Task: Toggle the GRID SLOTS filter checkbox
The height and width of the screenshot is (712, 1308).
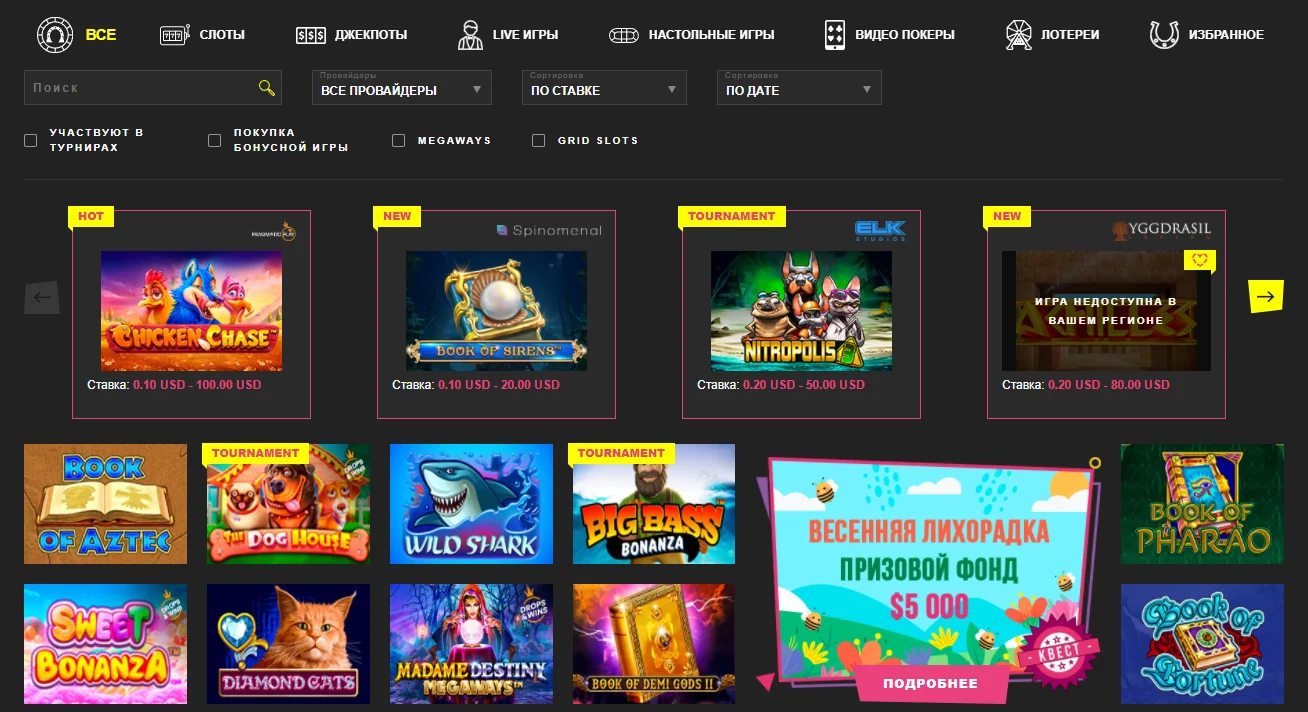Action: (x=538, y=140)
